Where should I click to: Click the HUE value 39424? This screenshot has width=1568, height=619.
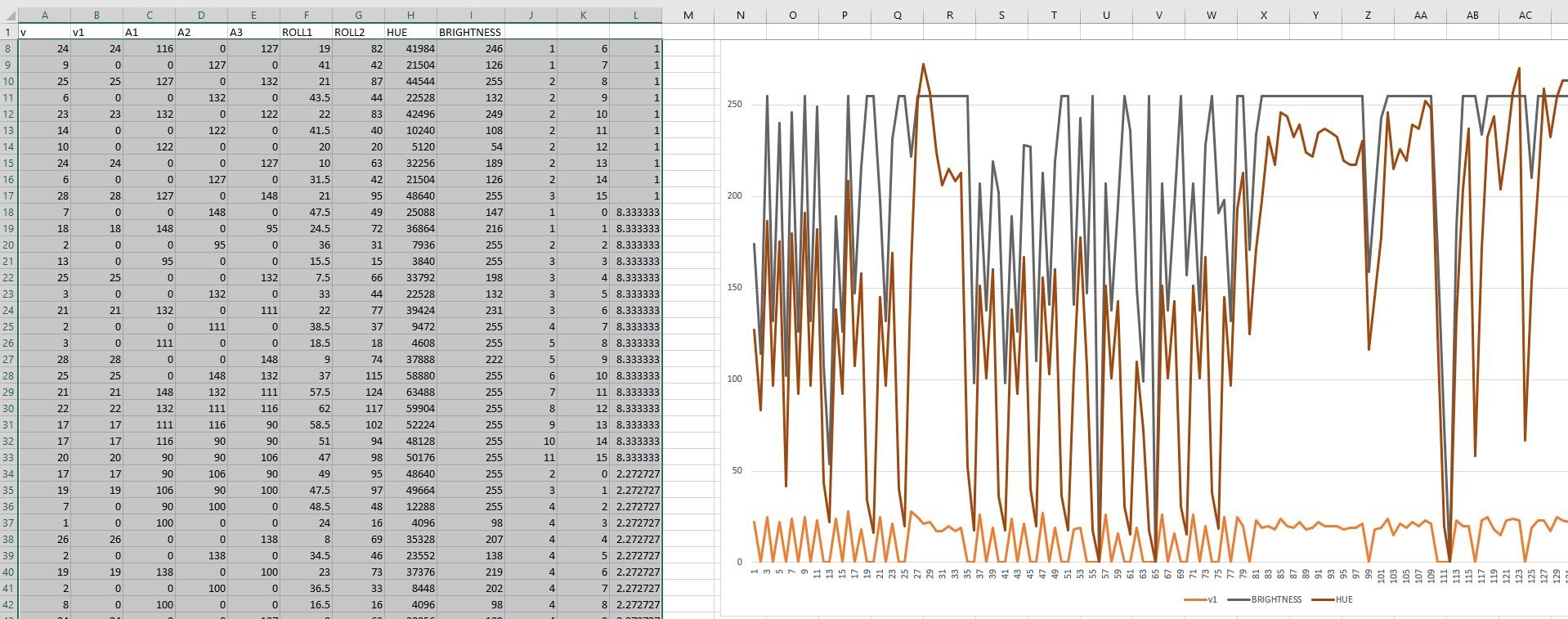(x=410, y=310)
